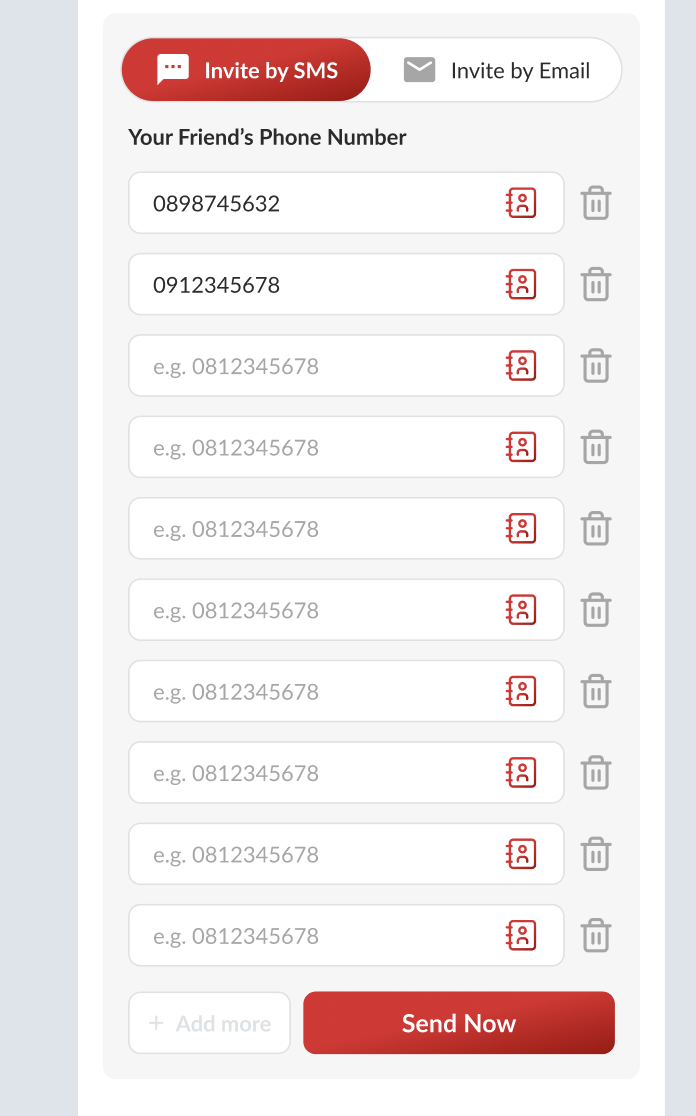Remove the third phone number row
The height and width of the screenshot is (1116, 696).
pos(596,366)
